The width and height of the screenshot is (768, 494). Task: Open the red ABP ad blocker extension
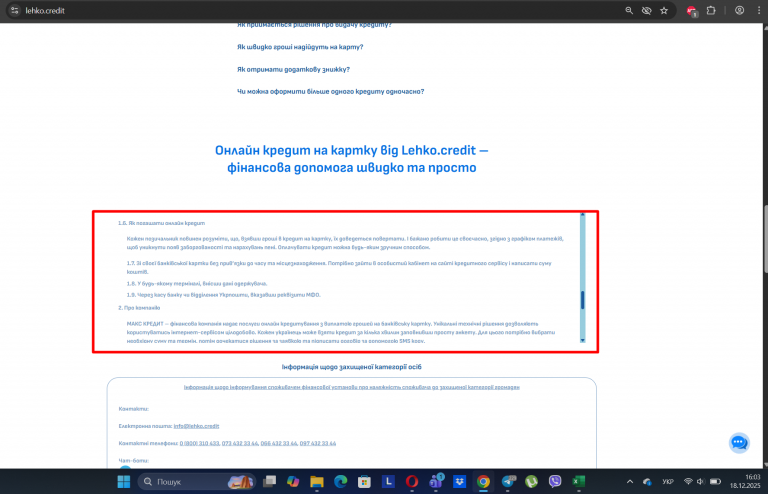tap(691, 10)
